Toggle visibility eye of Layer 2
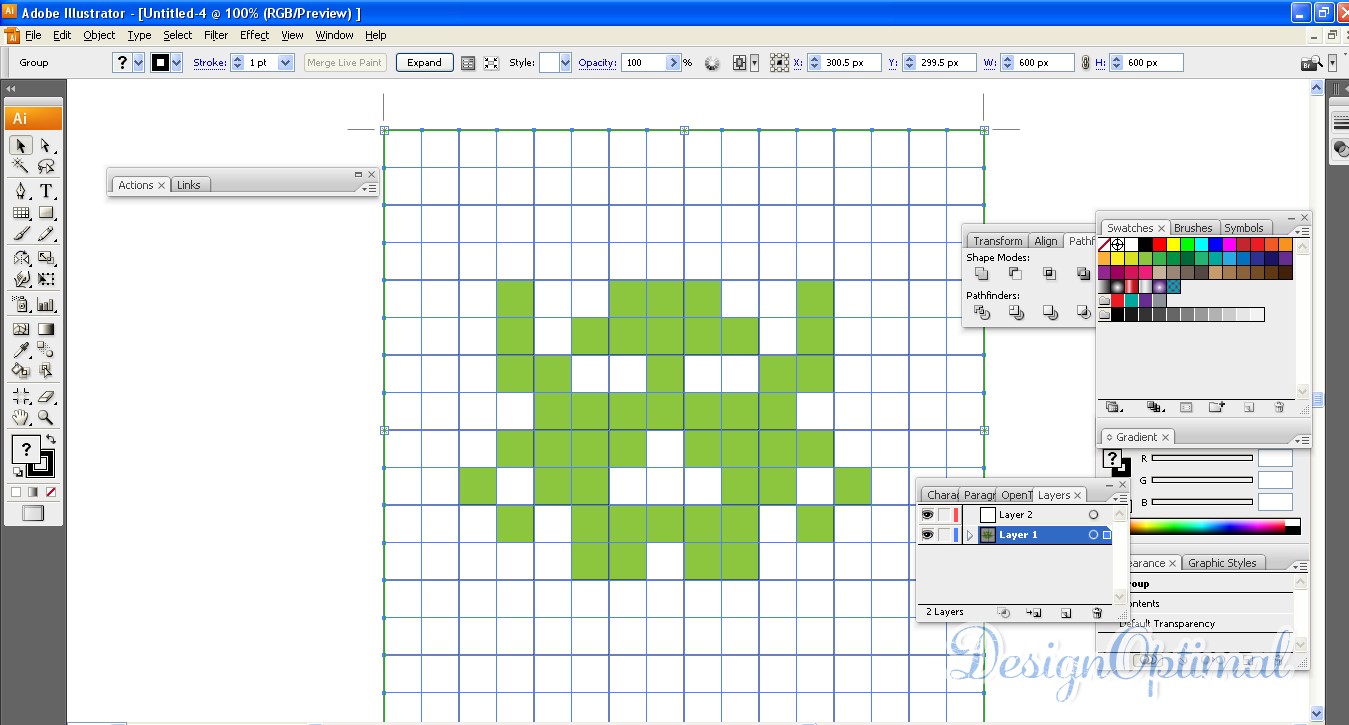The image size is (1349, 725). tap(927, 515)
